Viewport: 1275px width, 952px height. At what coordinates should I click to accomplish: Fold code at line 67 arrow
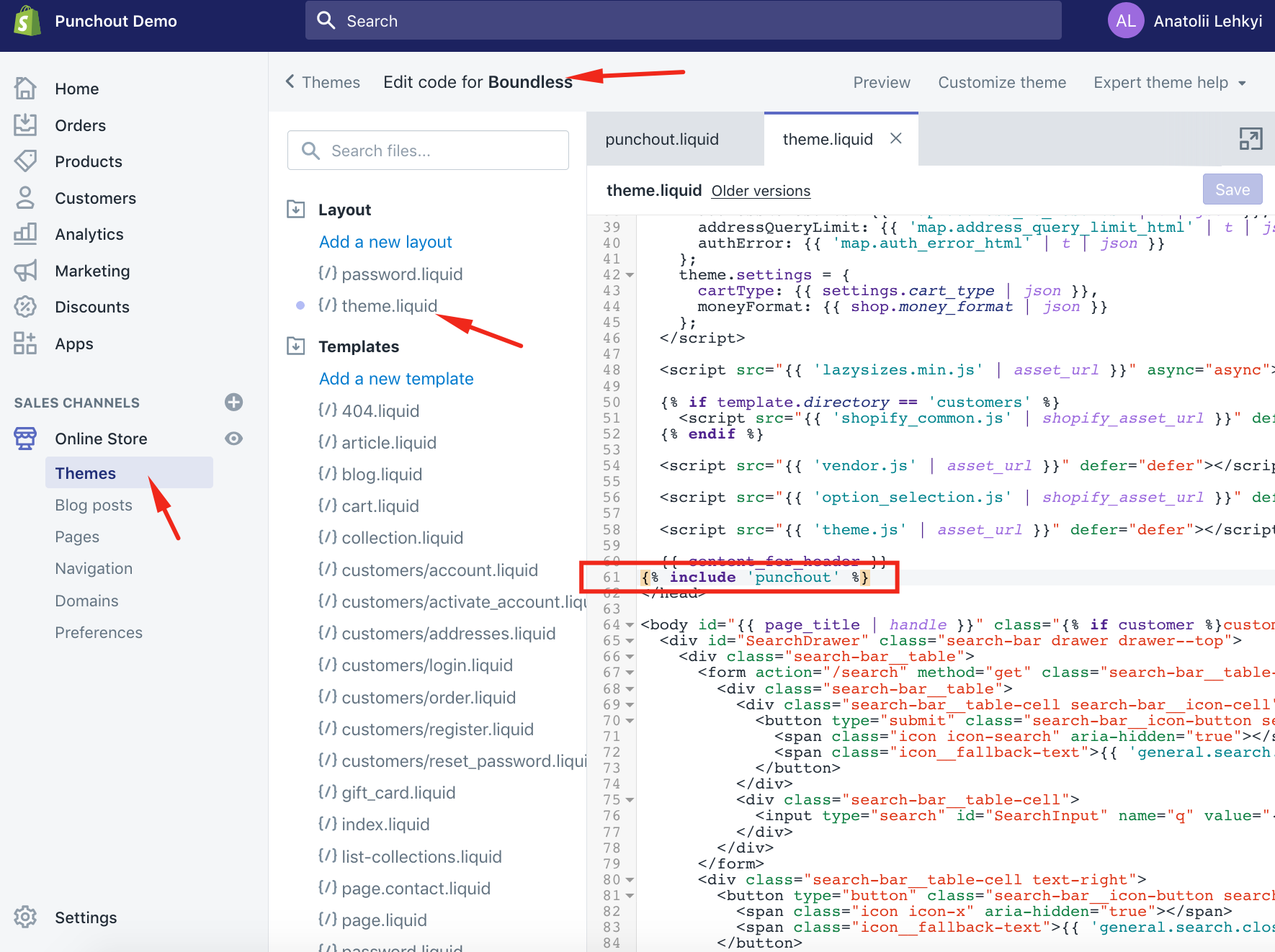(x=630, y=673)
